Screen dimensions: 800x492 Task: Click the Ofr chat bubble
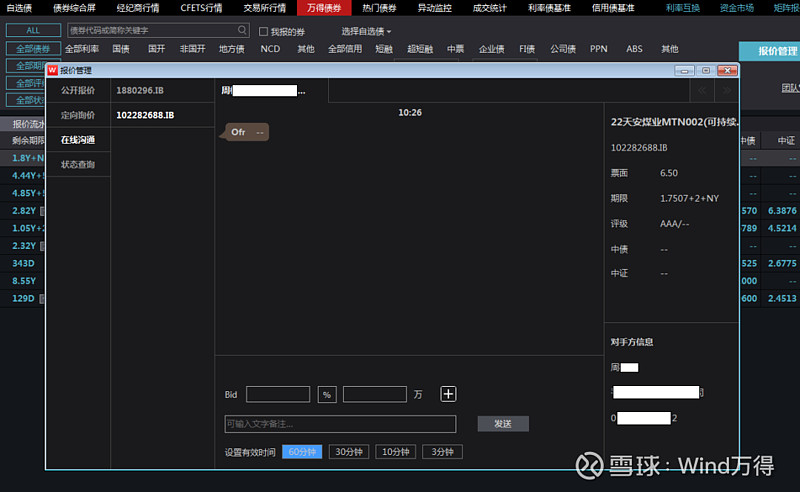pos(246,132)
